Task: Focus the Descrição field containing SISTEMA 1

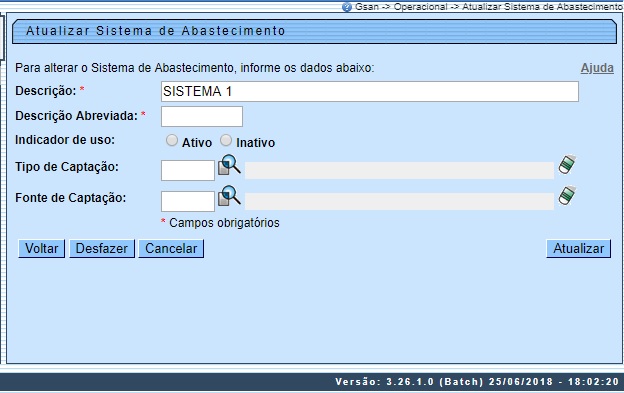Action: pos(370,91)
